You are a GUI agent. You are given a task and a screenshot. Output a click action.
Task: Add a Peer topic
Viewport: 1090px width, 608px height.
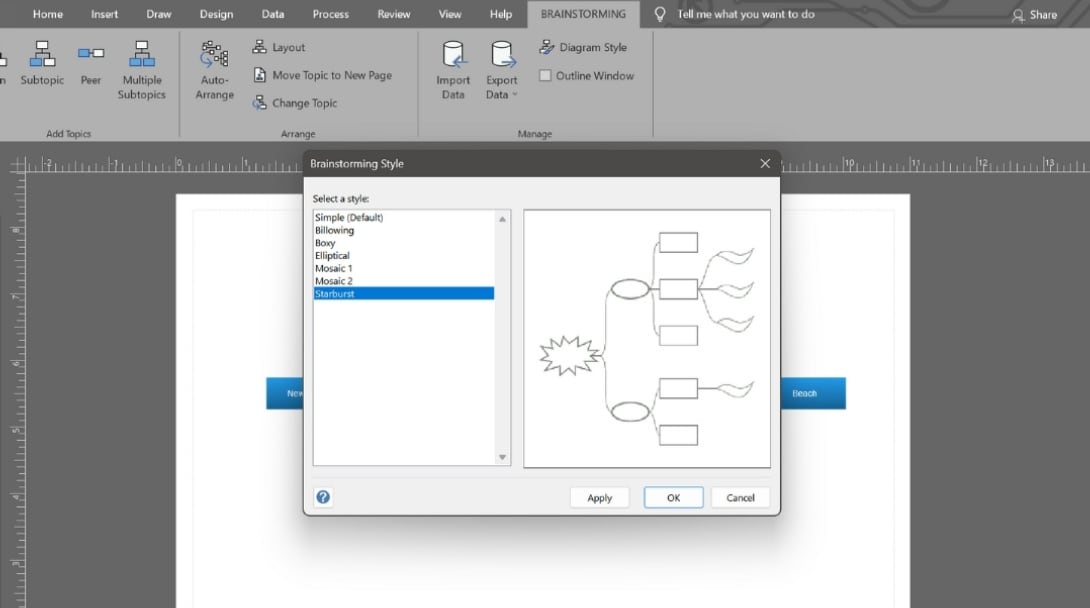[90, 63]
